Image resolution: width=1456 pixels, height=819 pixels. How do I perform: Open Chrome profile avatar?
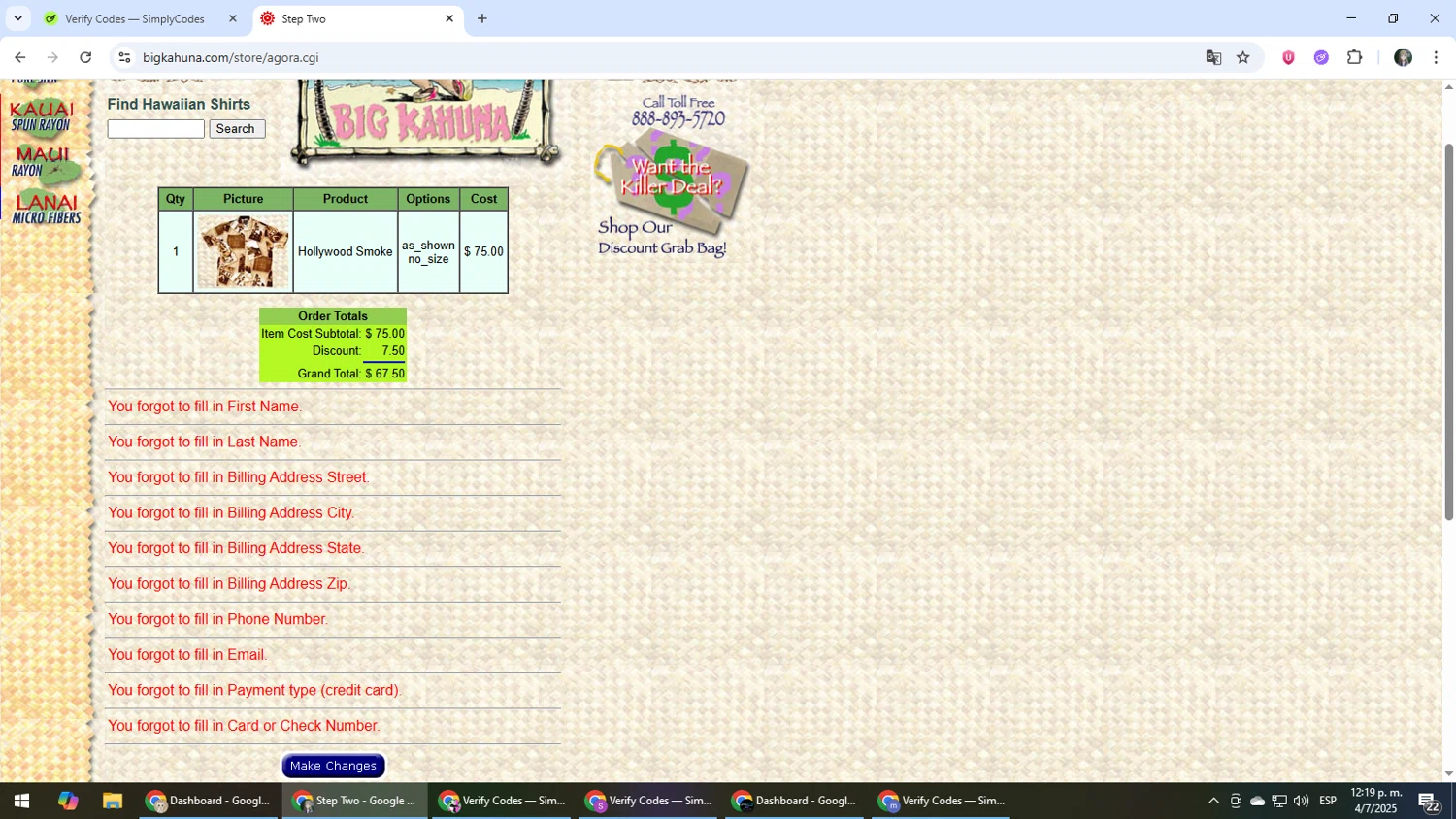coord(1403,57)
